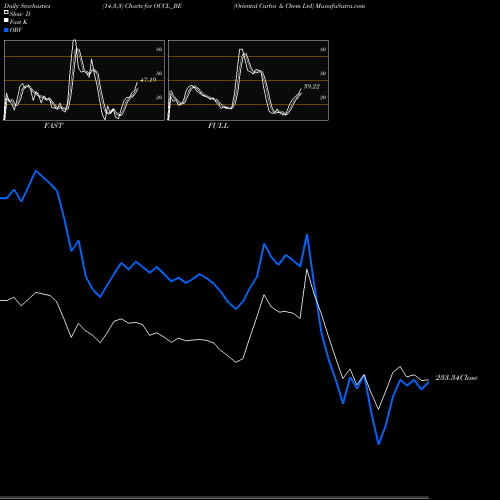Click the 47.19 value on FAST chart

148,80
